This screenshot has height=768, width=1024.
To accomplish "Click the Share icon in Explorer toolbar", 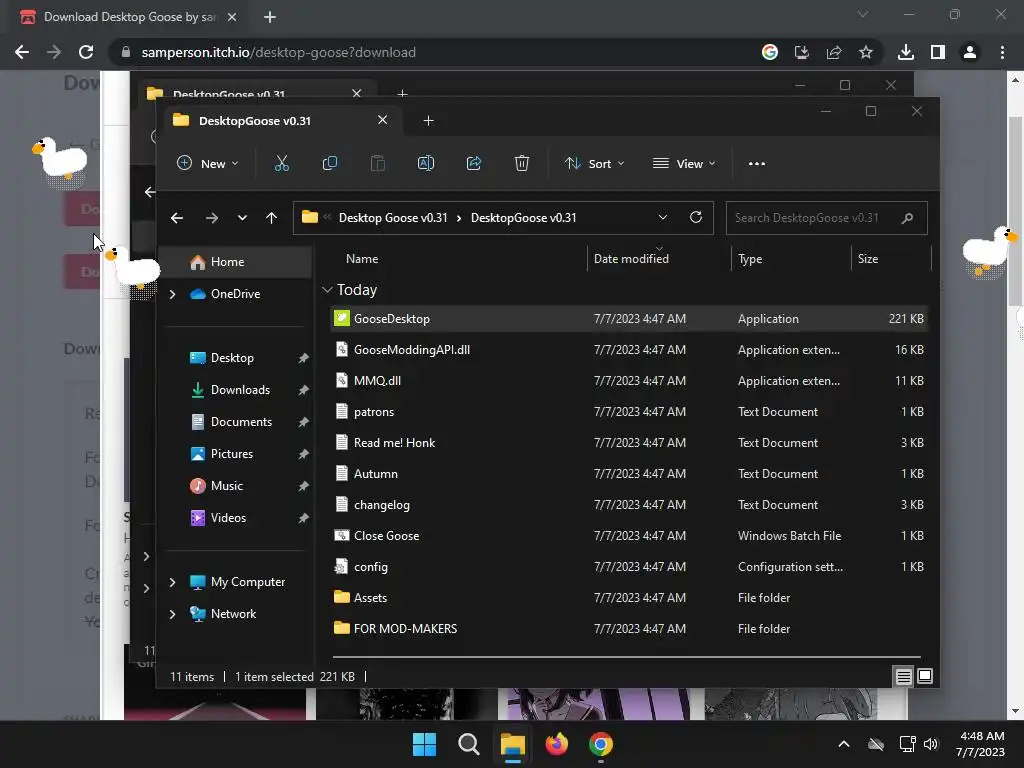I will point(473,163).
